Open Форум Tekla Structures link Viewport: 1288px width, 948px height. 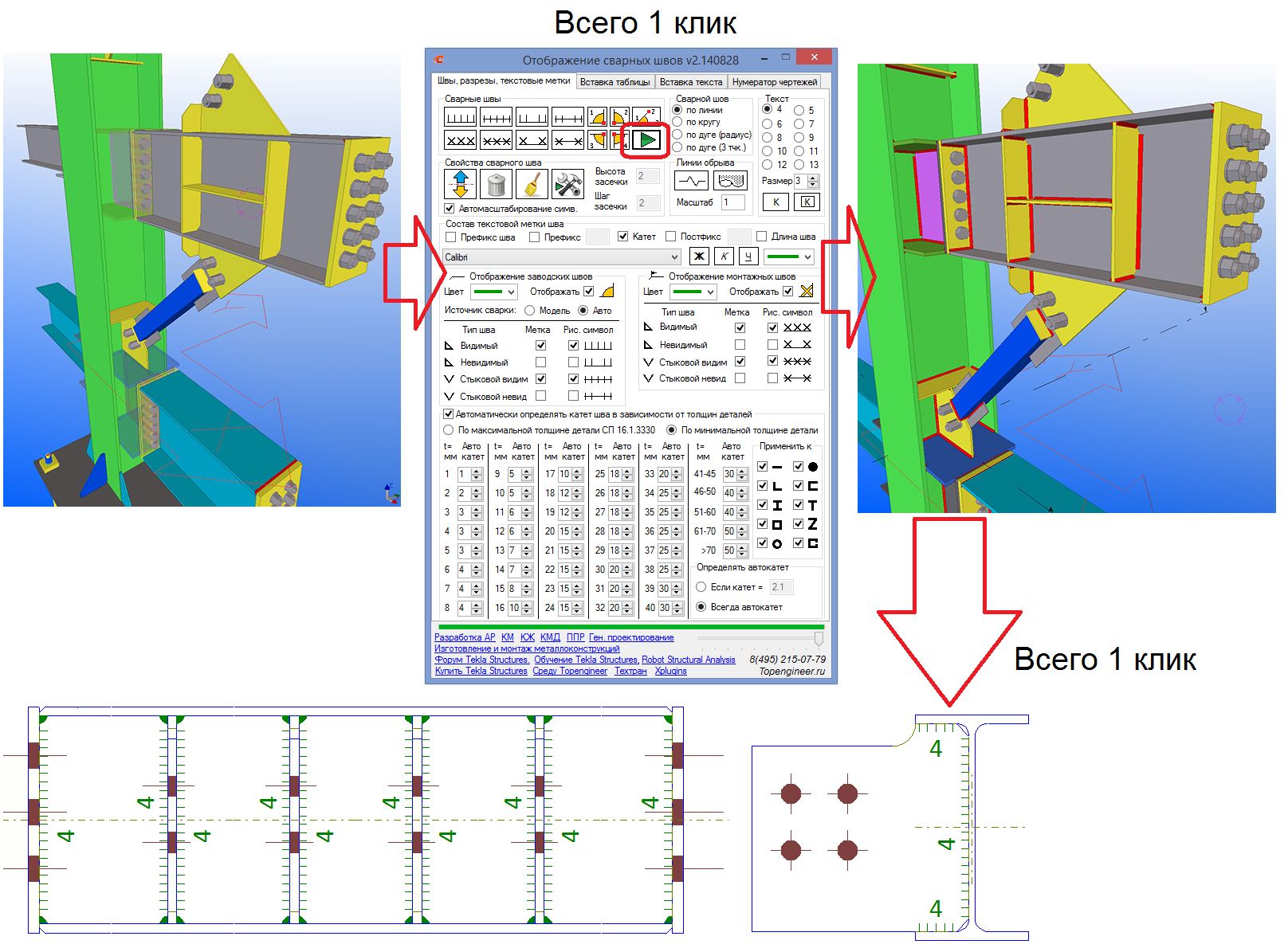(482, 660)
